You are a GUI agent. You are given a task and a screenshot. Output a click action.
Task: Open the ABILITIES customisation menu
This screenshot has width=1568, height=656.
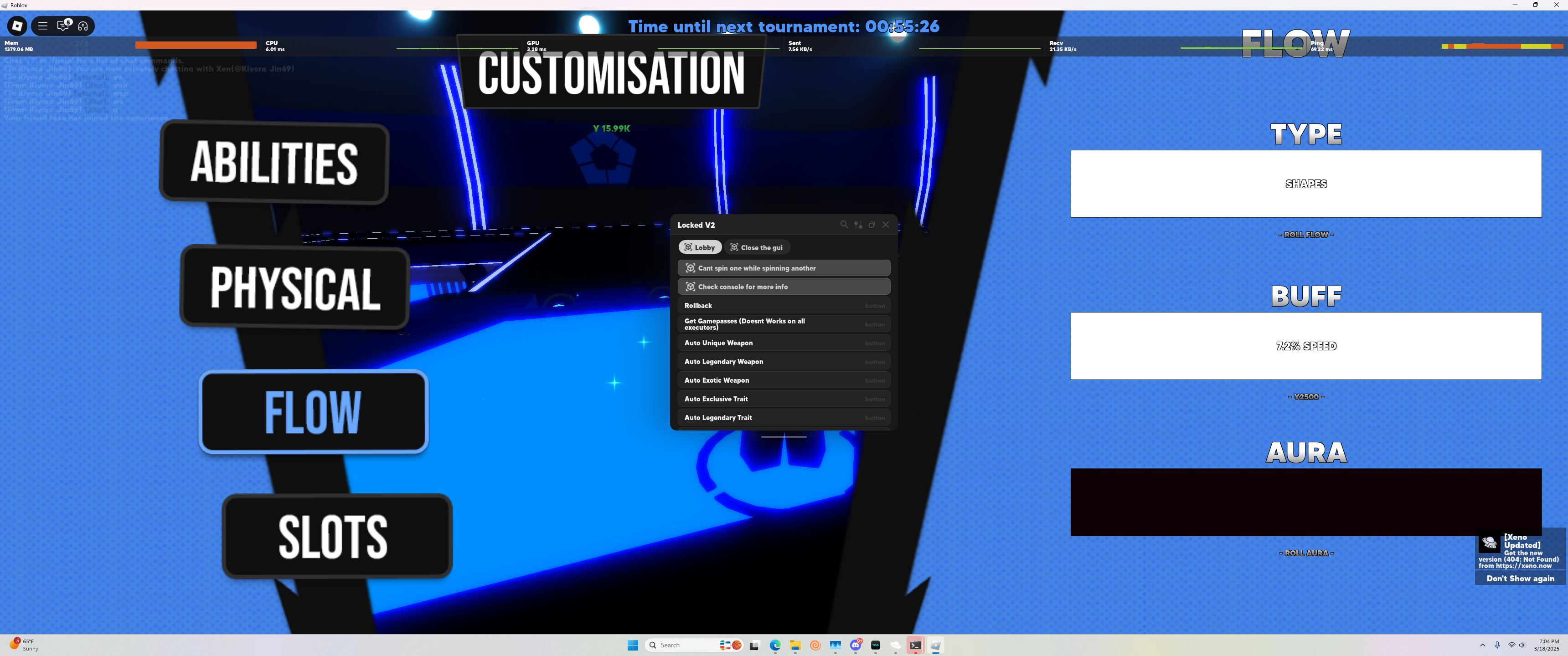pos(274,162)
